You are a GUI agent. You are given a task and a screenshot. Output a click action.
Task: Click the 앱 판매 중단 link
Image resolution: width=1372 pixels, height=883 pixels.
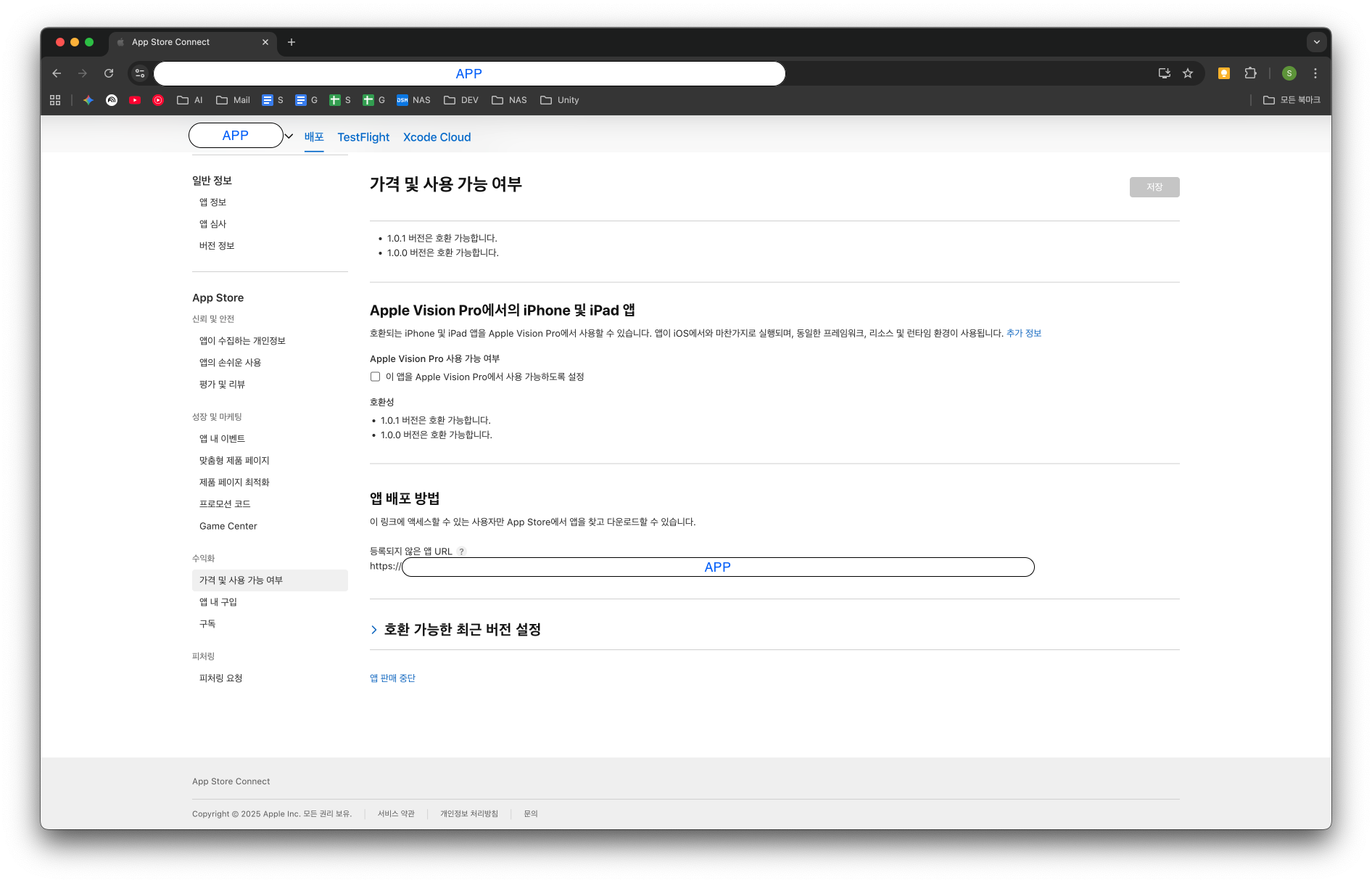pyautogui.click(x=392, y=678)
